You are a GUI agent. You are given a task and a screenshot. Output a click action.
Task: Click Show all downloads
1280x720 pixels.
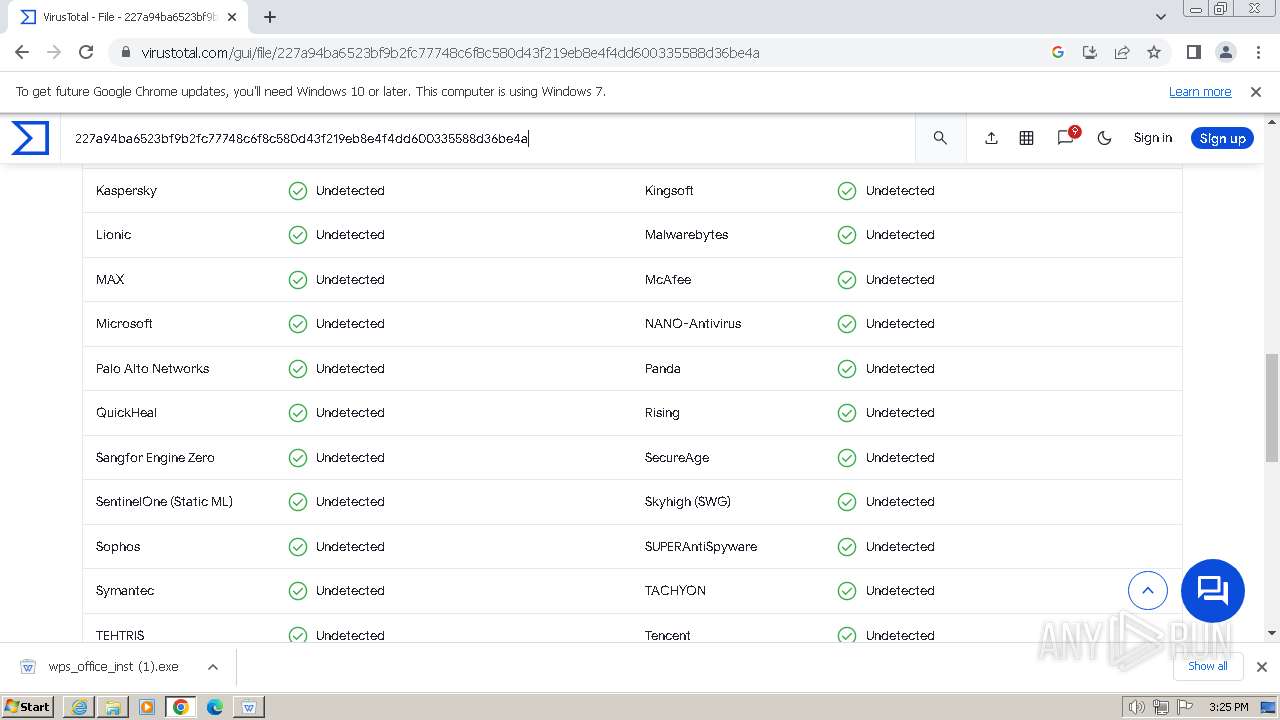pyautogui.click(x=1208, y=666)
